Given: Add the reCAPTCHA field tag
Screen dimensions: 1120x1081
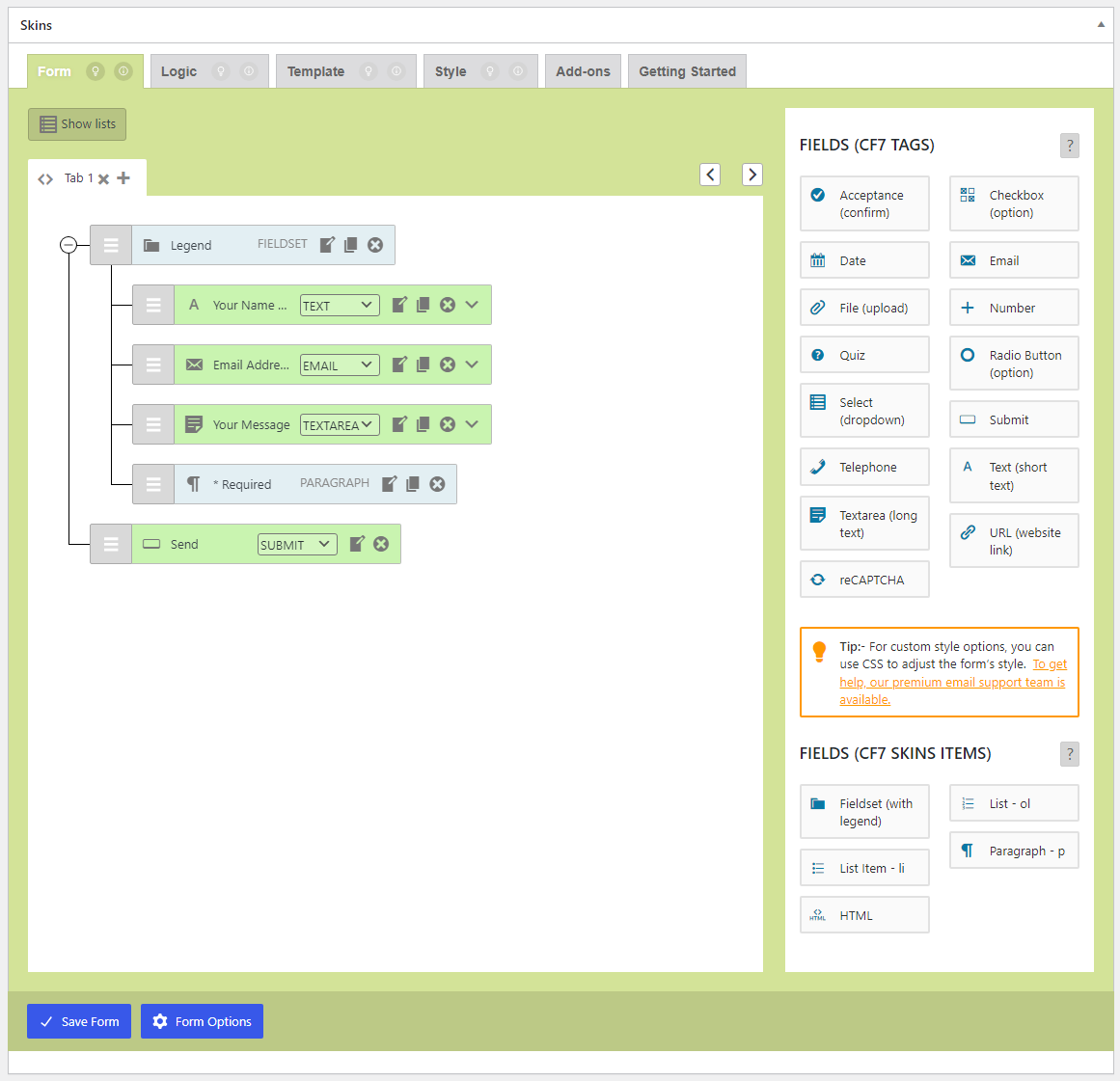Looking at the screenshot, I should 864,580.
